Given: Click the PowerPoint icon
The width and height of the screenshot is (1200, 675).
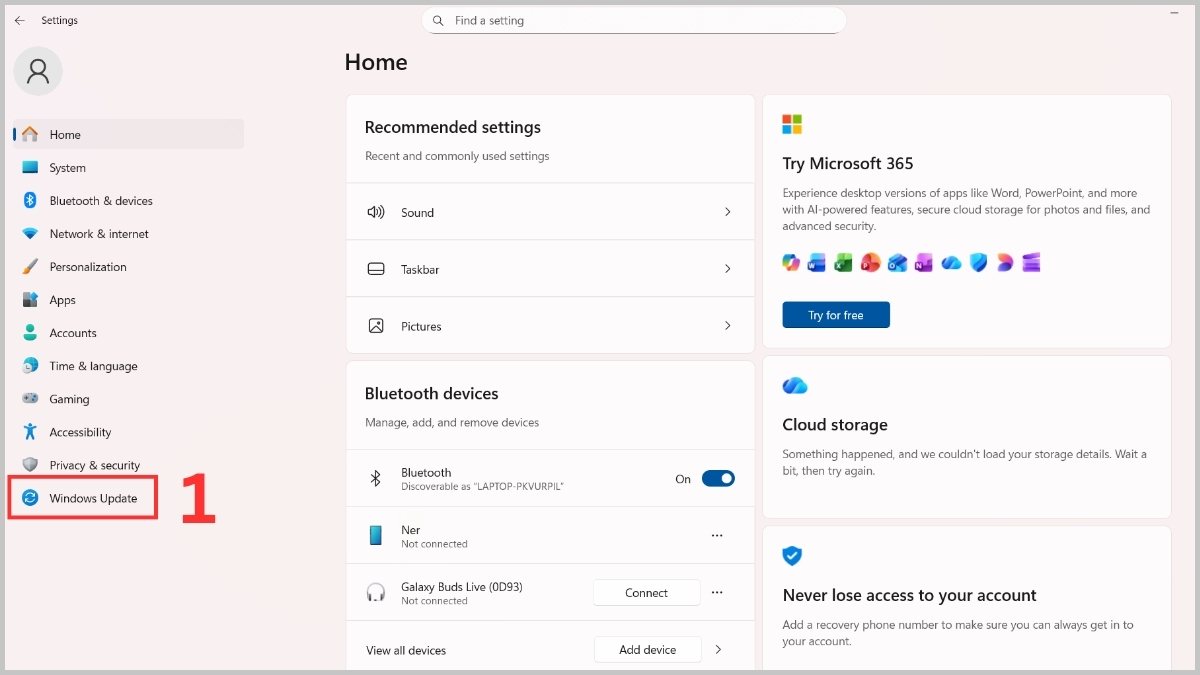Looking at the screenshot, I should [x=870, y=262].
